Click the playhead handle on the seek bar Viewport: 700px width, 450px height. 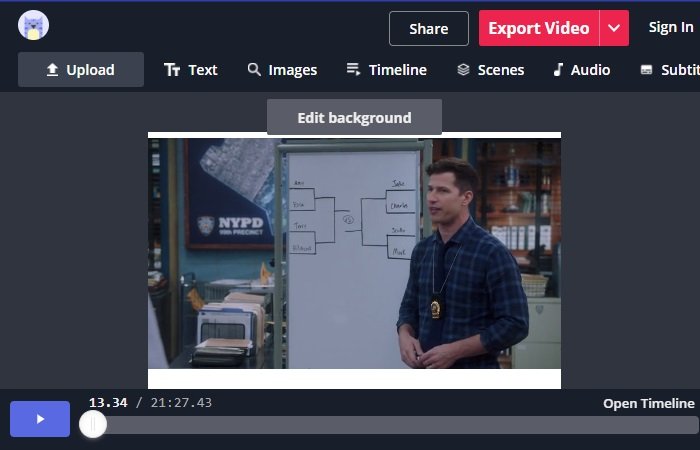[93, 424]
